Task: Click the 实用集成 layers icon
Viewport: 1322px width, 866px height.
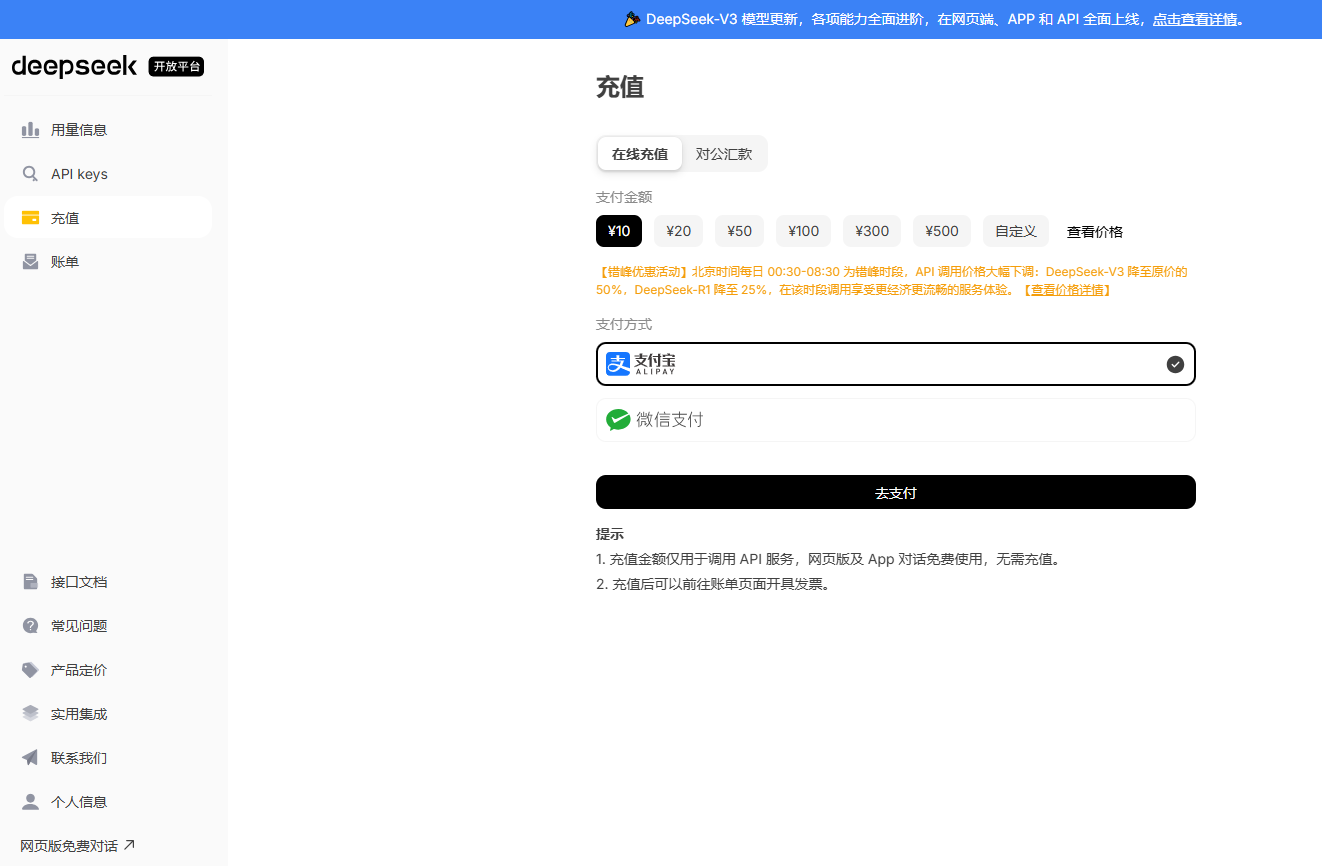Action: [30, 714]
